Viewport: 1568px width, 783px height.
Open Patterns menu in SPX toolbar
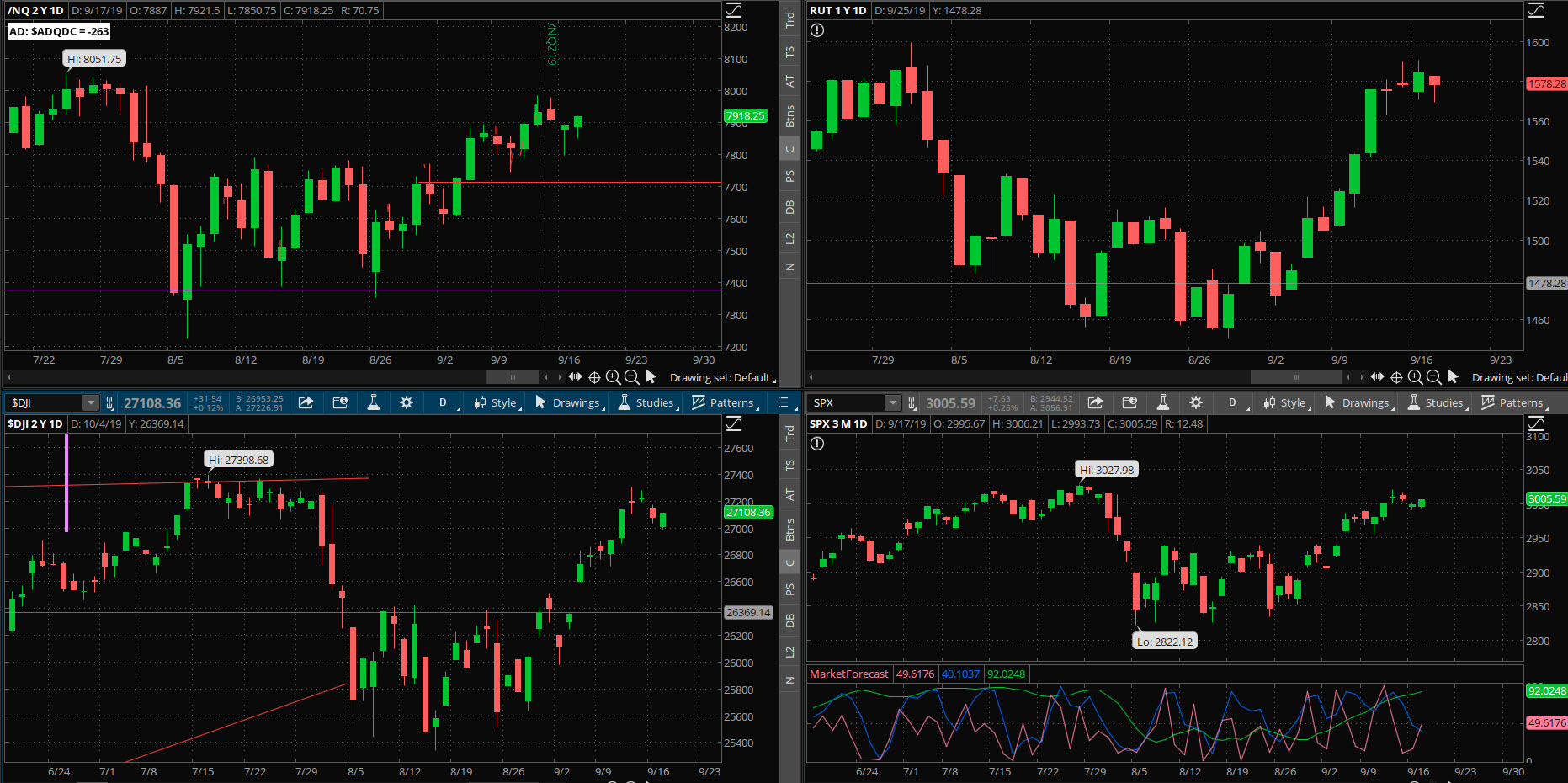(x=1514, y=402)
